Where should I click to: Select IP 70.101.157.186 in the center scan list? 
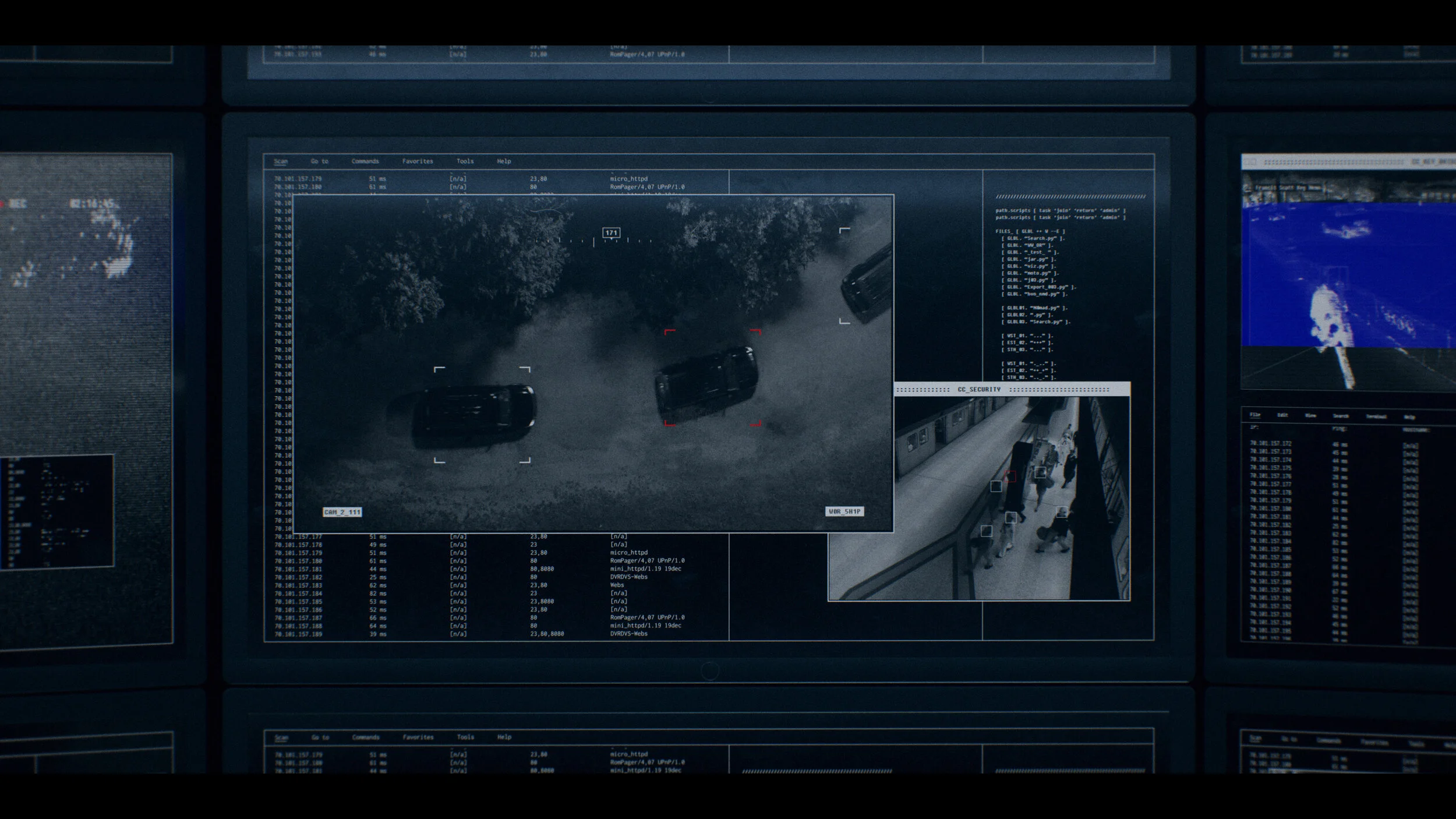point(298,610)
